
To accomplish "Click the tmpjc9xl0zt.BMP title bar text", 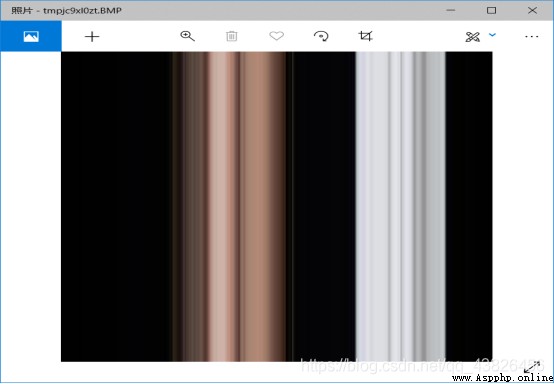I will [x=82, y=11].
